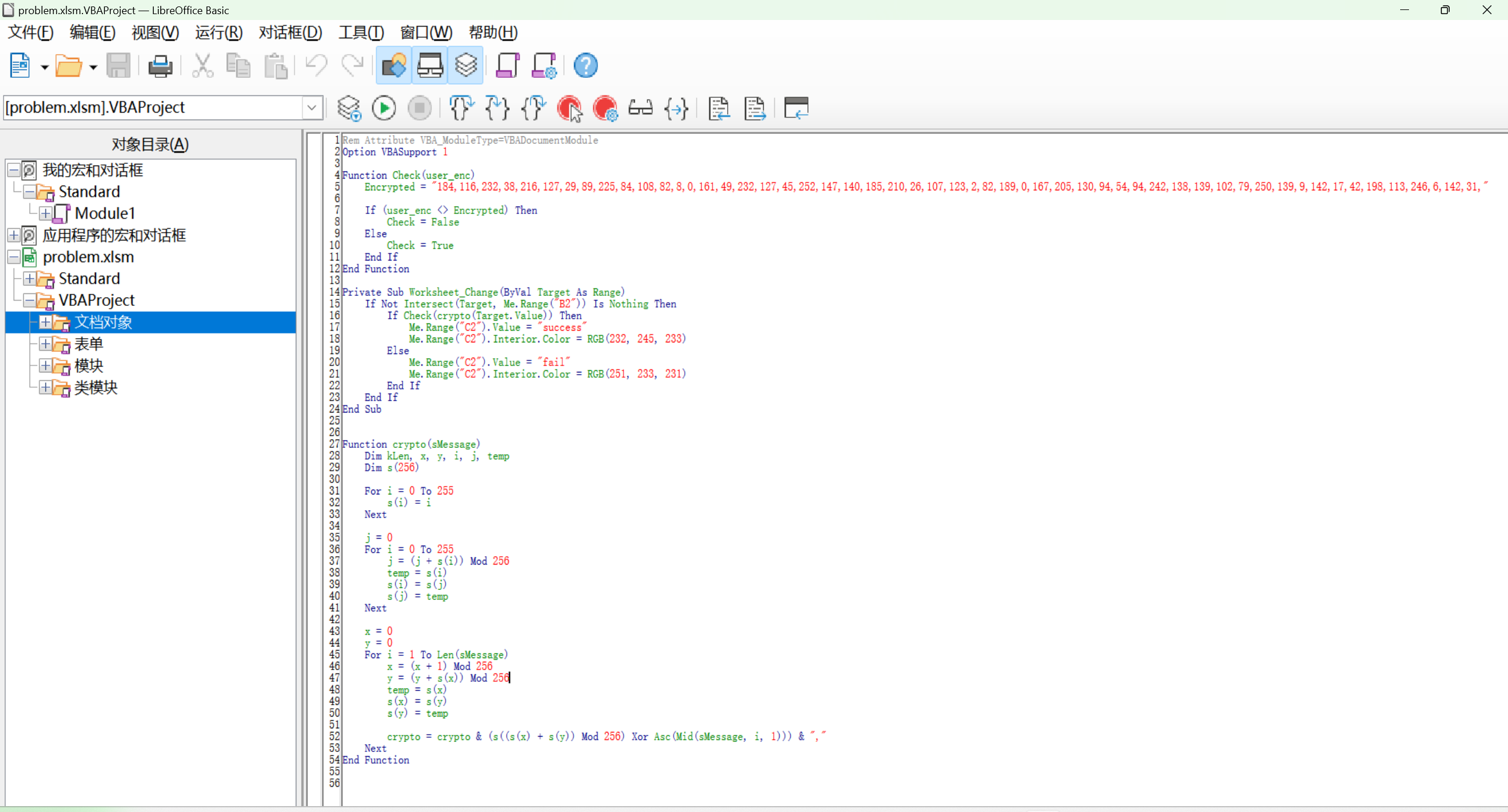
Task: Enable Watch with glasses icon
Action: [641, 108]
